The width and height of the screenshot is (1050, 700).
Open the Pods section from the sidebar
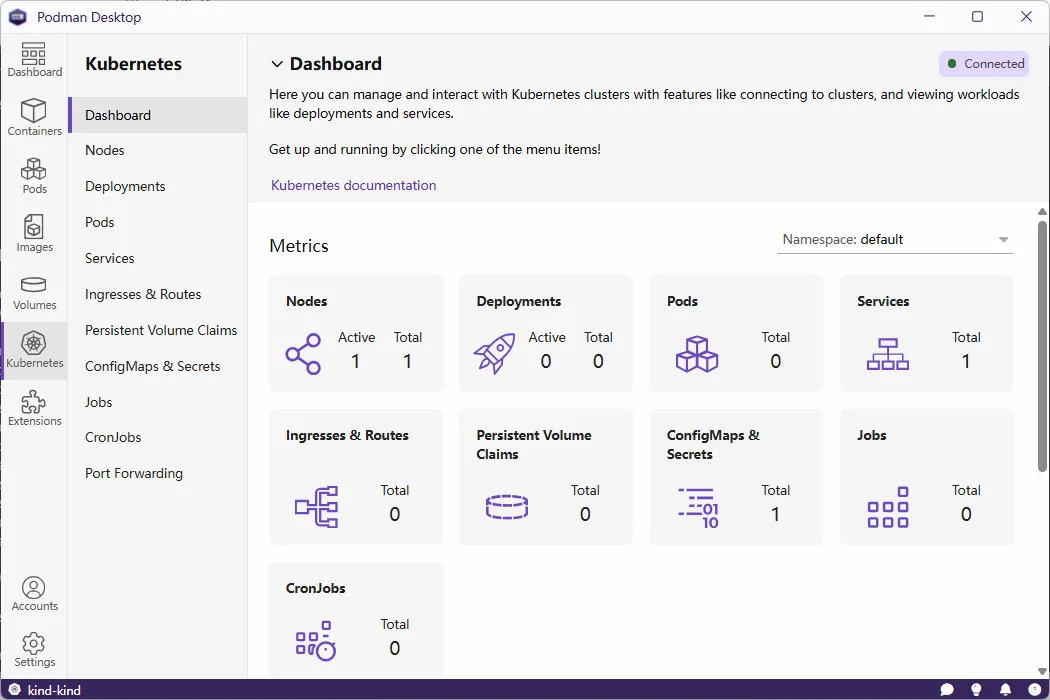pyautogui.click(x=34, y=172)
